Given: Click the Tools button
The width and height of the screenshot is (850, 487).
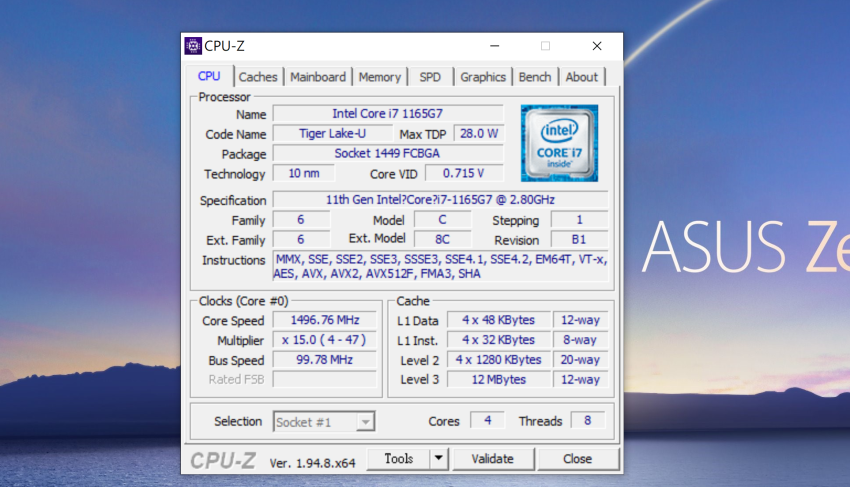Looking at the screenshot, I should (399, 459).
